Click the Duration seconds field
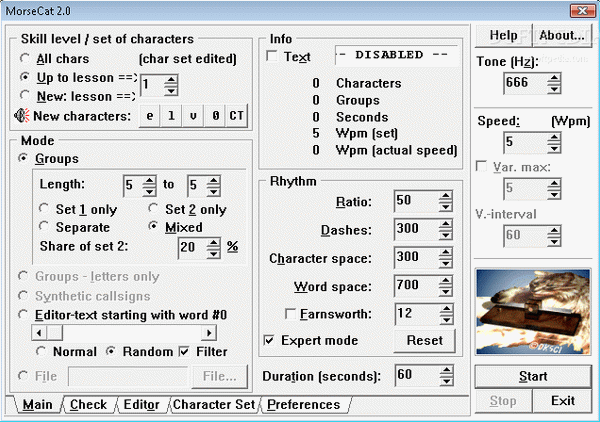Image resolution: width=600 pixels, height=422 pixels. (417, 375)
